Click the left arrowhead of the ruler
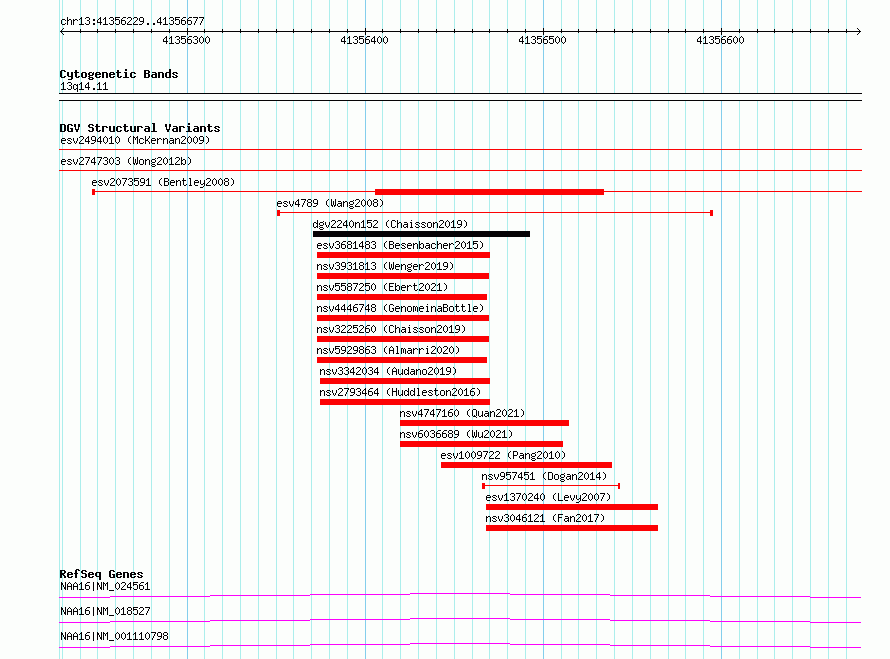890x659 pixels. tap(62, 31)
